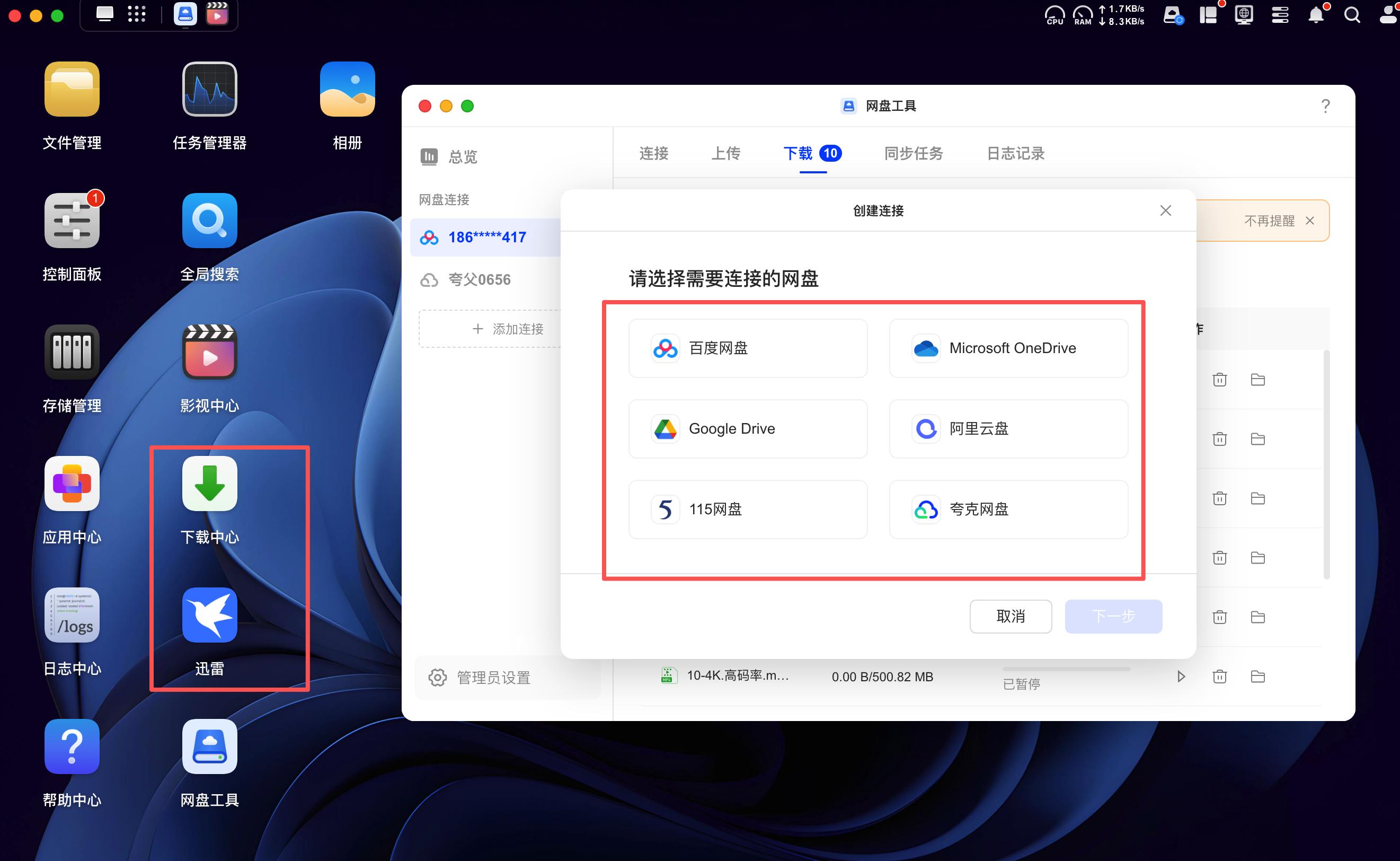Select the 百度网盘 option

747,348
